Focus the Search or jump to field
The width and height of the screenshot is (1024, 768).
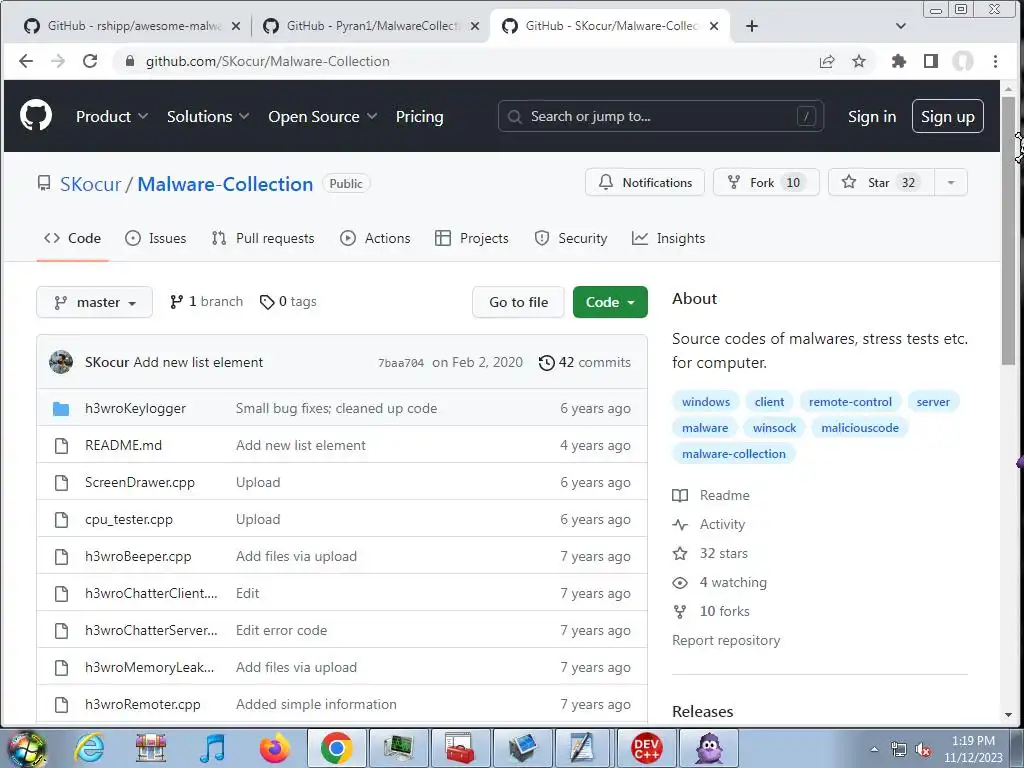(x=660, y=116)
